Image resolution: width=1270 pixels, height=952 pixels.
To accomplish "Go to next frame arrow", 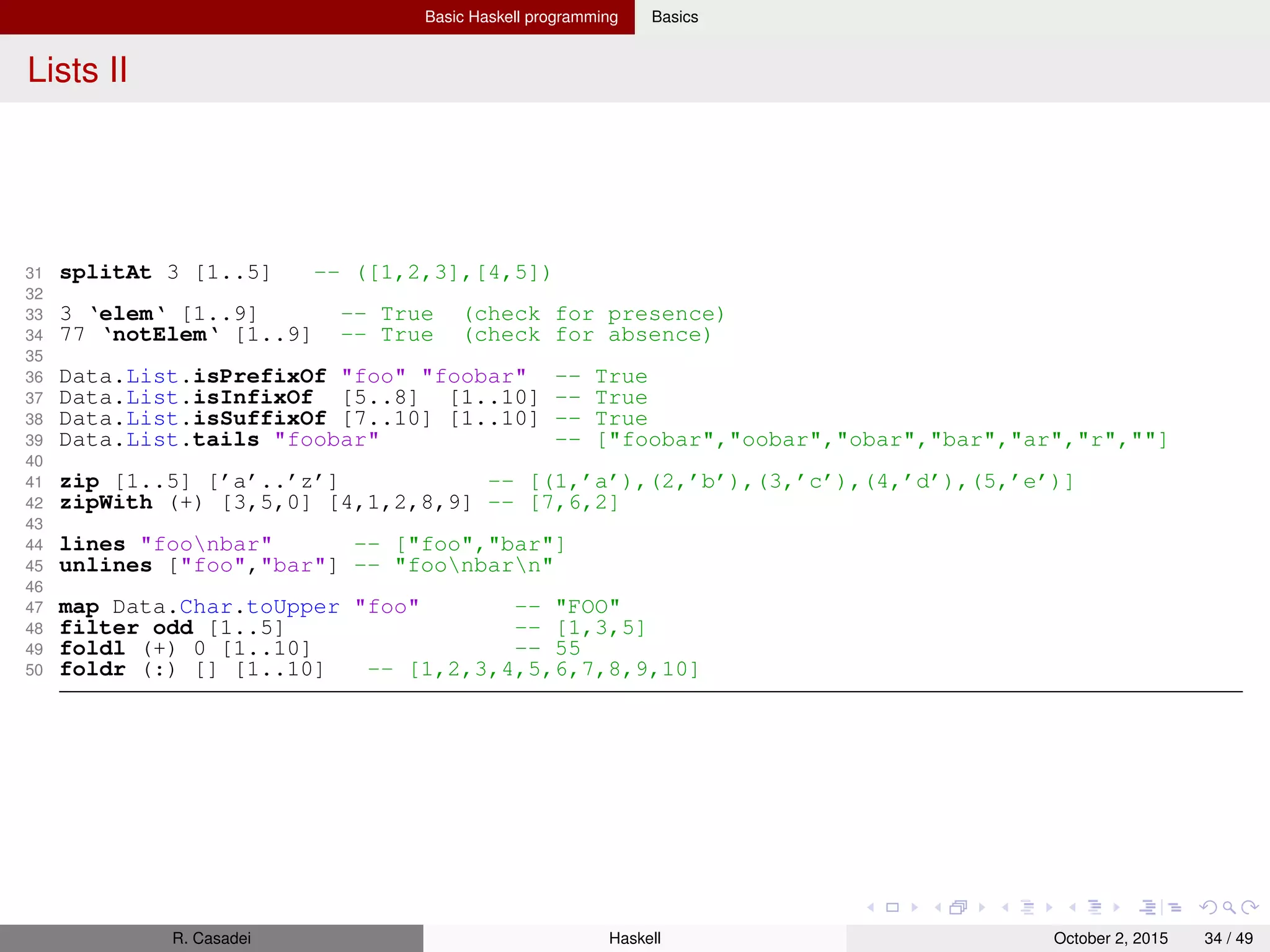I will tap(982, 907).
